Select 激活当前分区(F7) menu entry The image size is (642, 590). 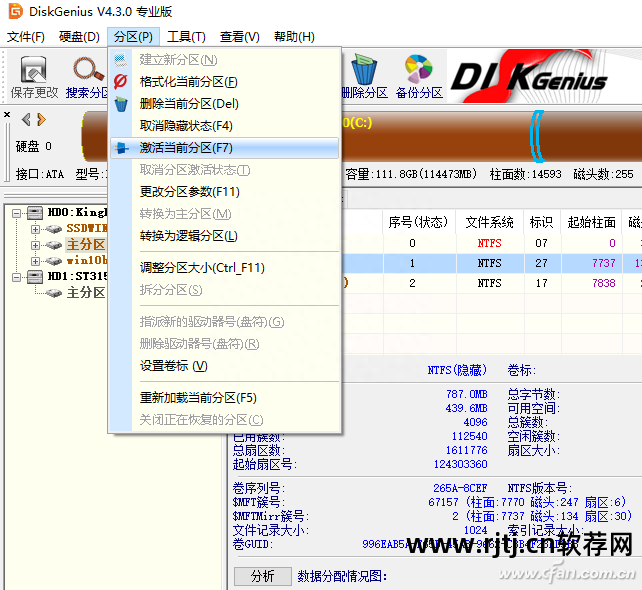coord(224,148)
